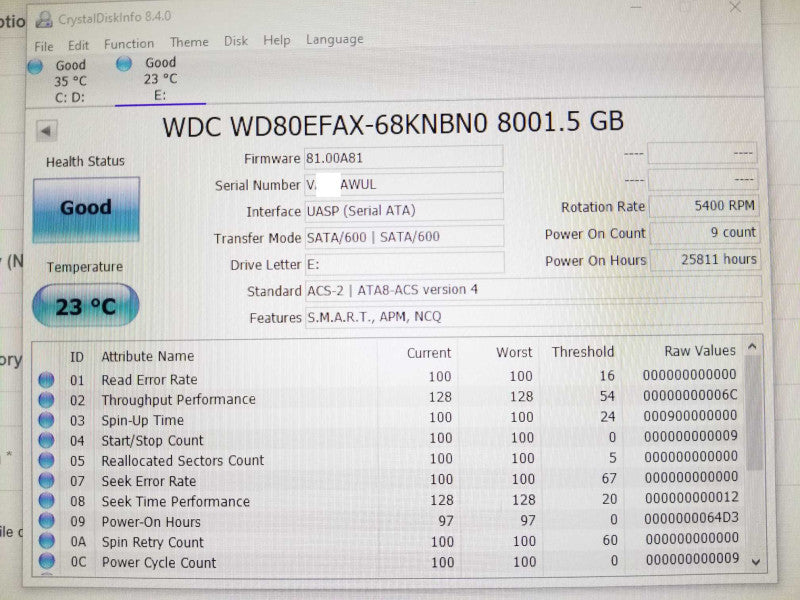Open the Disk menu
This screenshot has height=600, width=800.
236,41
